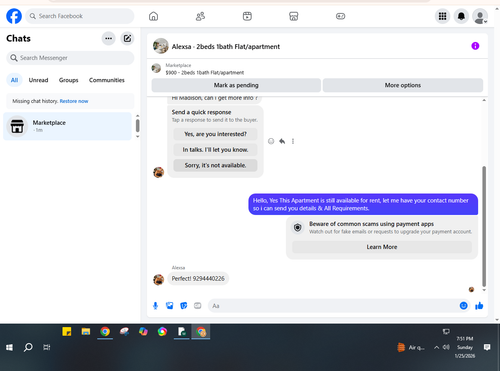The height and width of the screenshot is (371, 500).
Task: Open the Friends icon in top nav
Action: coord(200,16)
